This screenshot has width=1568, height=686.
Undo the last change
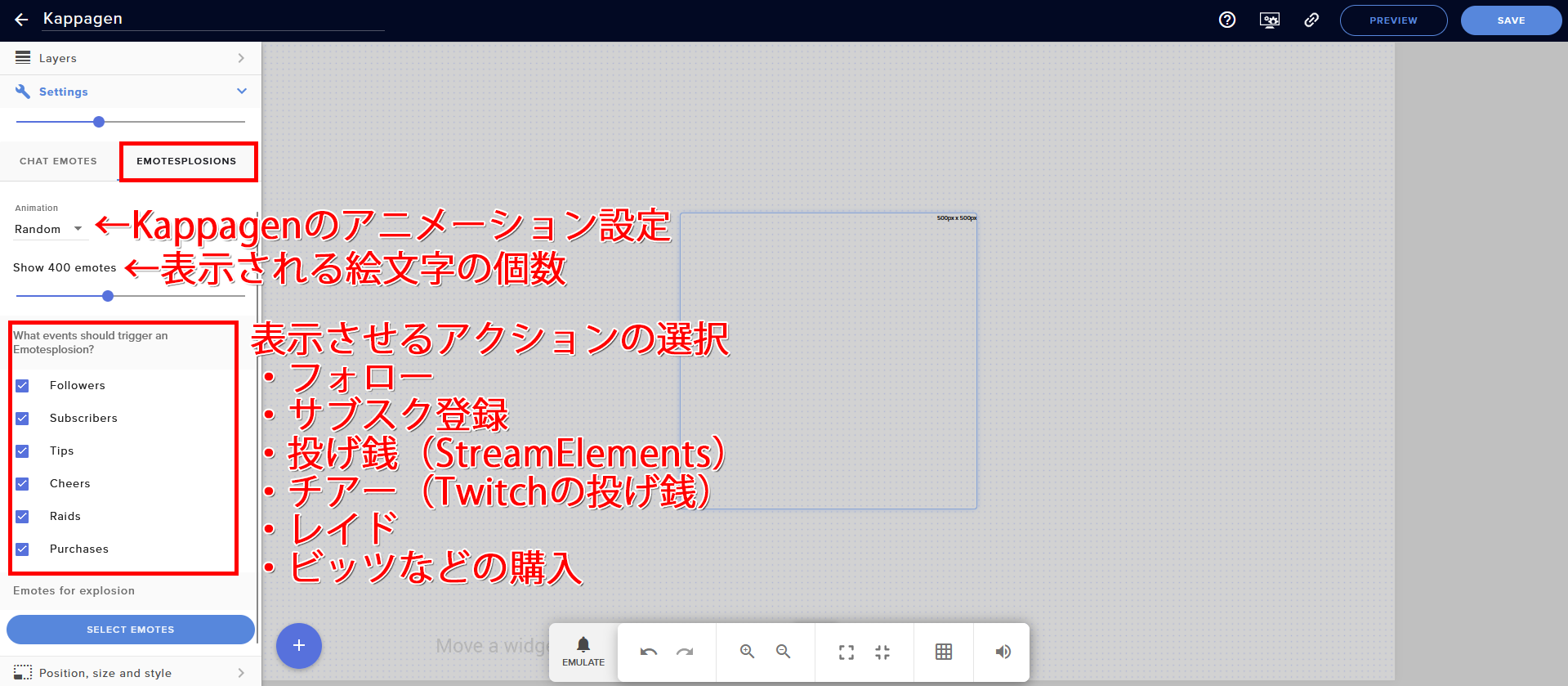649,652
